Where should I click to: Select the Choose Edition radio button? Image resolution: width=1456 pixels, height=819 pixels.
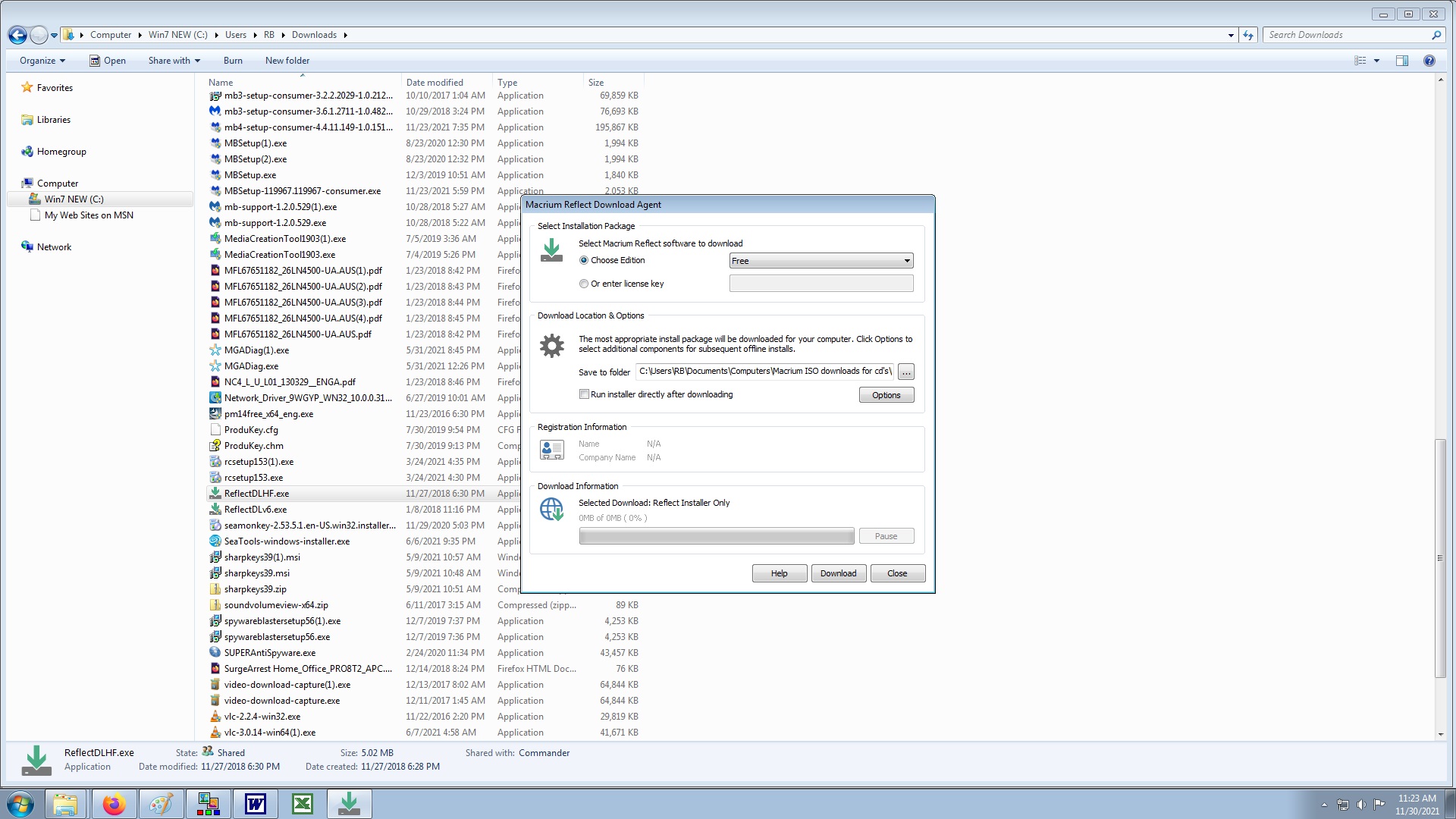(584, 260)
